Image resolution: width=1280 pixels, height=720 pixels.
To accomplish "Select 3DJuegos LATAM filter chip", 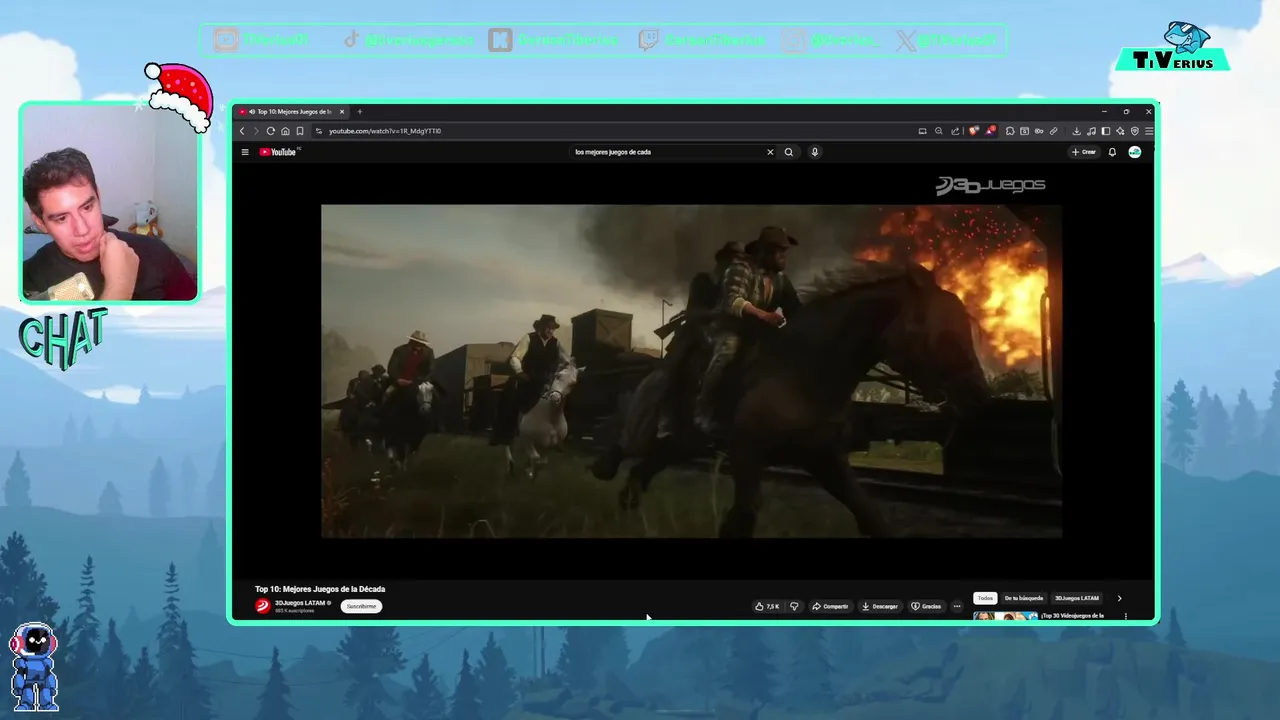I will coord(1077,598).
